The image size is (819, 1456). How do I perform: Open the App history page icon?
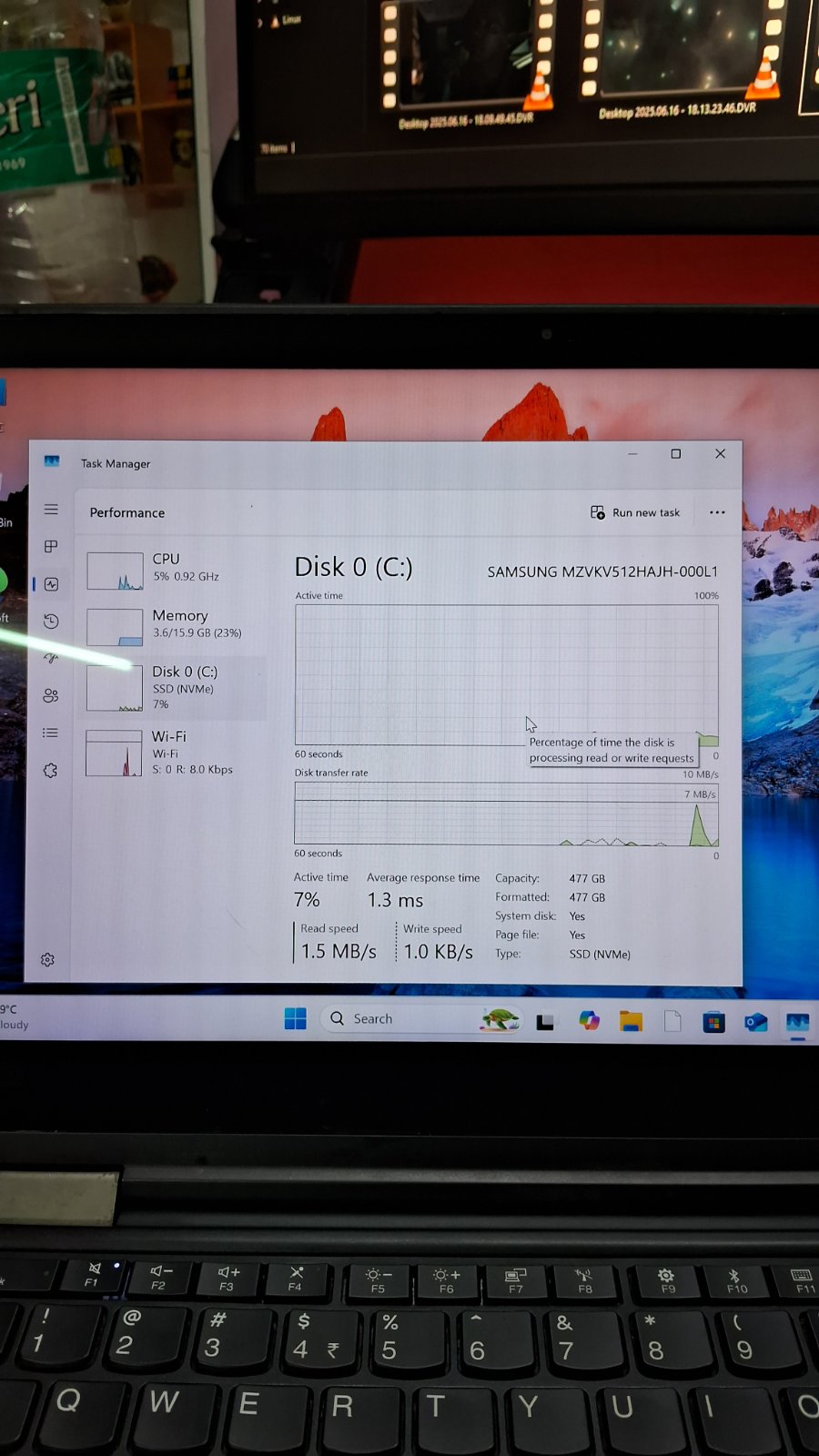tap(51, 622)
